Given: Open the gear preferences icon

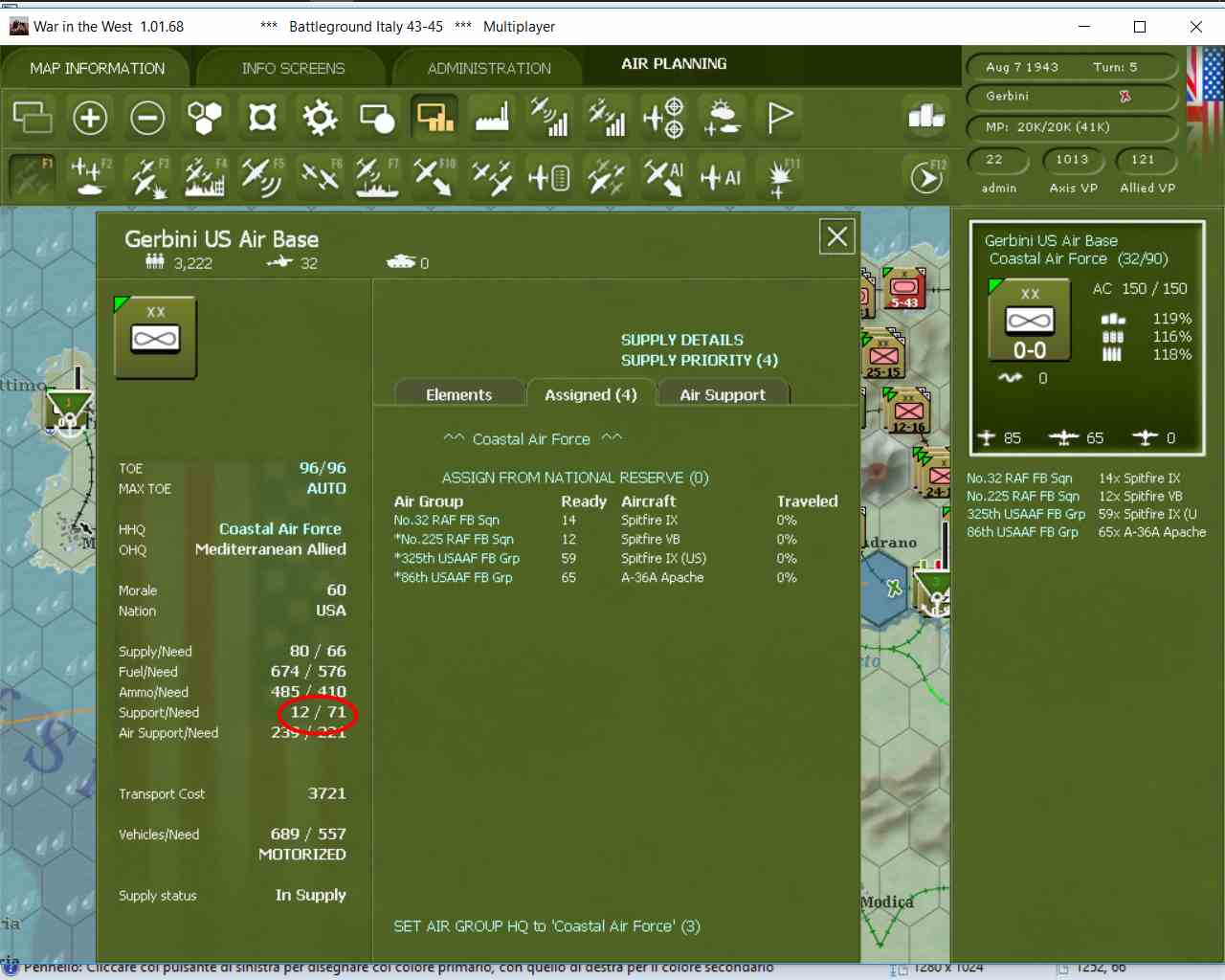Looking at the screenshot, I should click(320, 118).
